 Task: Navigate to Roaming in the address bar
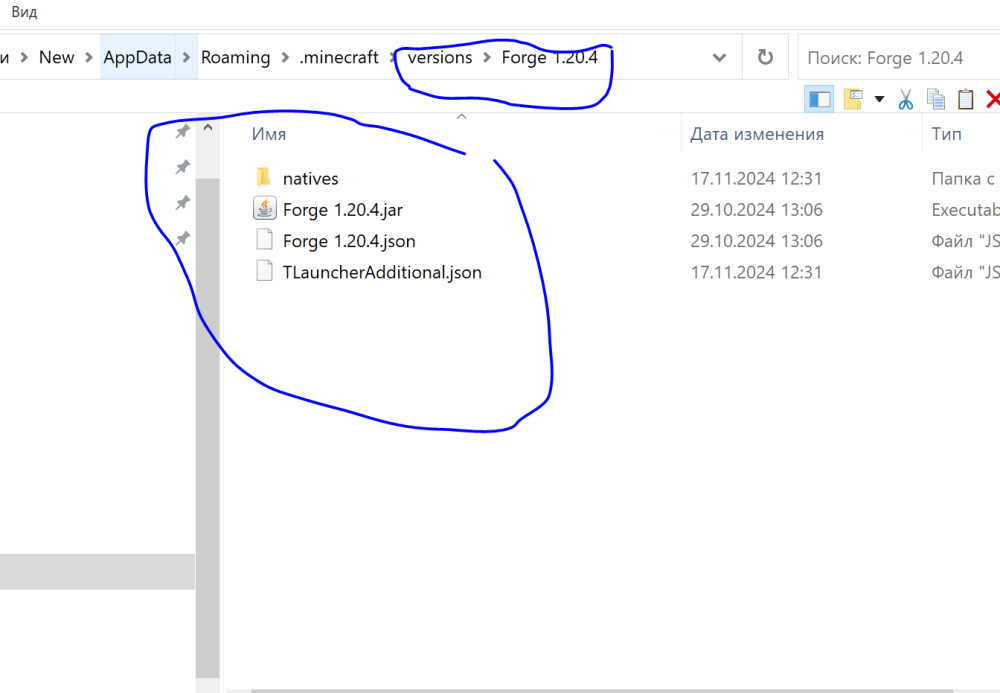tap(235, 57)
